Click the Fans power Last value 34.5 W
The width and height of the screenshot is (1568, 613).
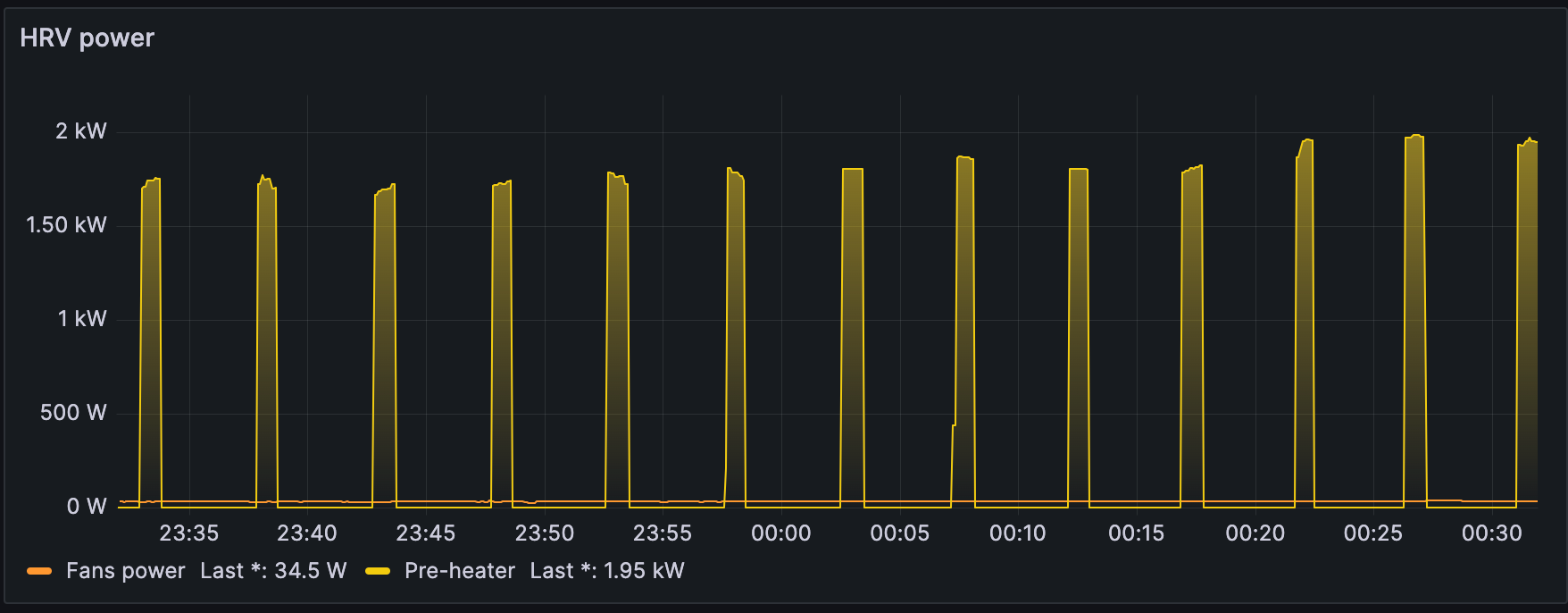click(x=273, y=571)
